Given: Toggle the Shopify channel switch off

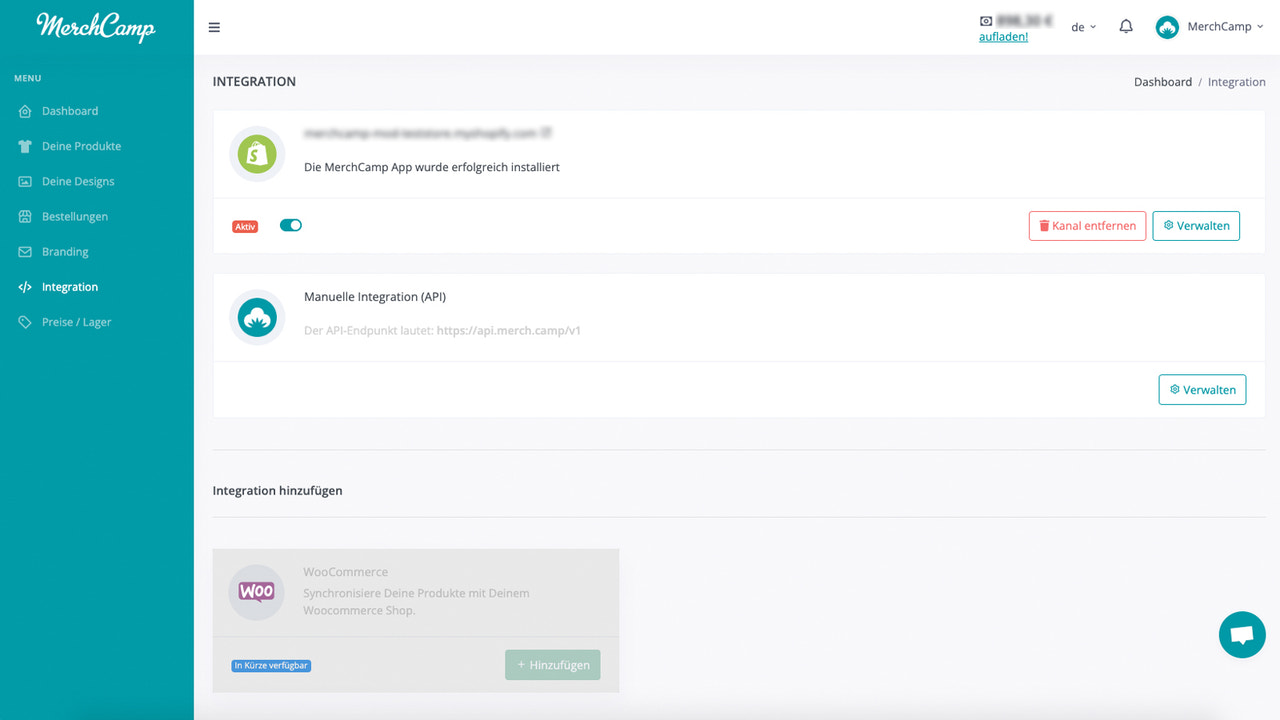Looking at the screenshot, I should click(290, 225).
